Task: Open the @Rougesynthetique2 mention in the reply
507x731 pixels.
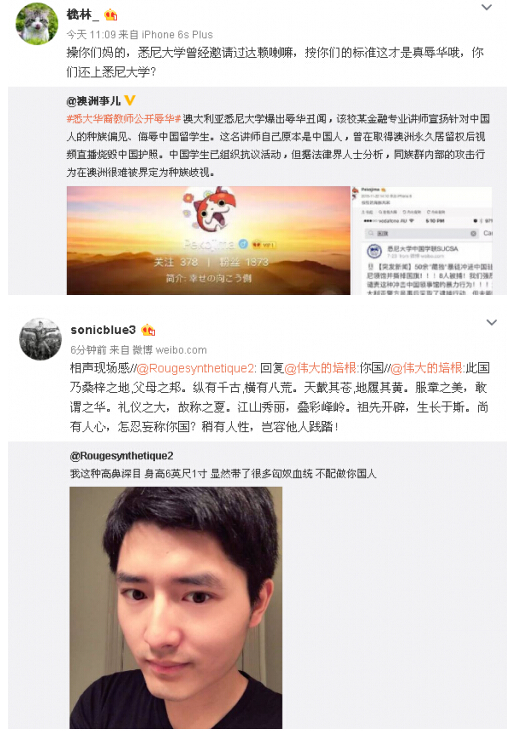Action: 196,368
